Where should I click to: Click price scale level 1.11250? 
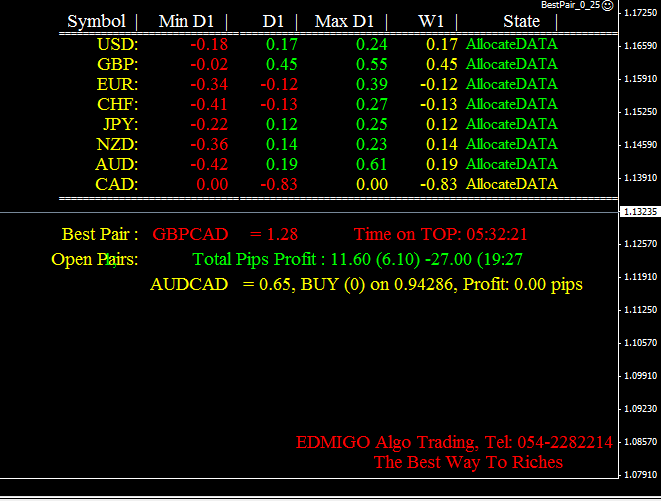pyautogui.click(x=640, y=310)
